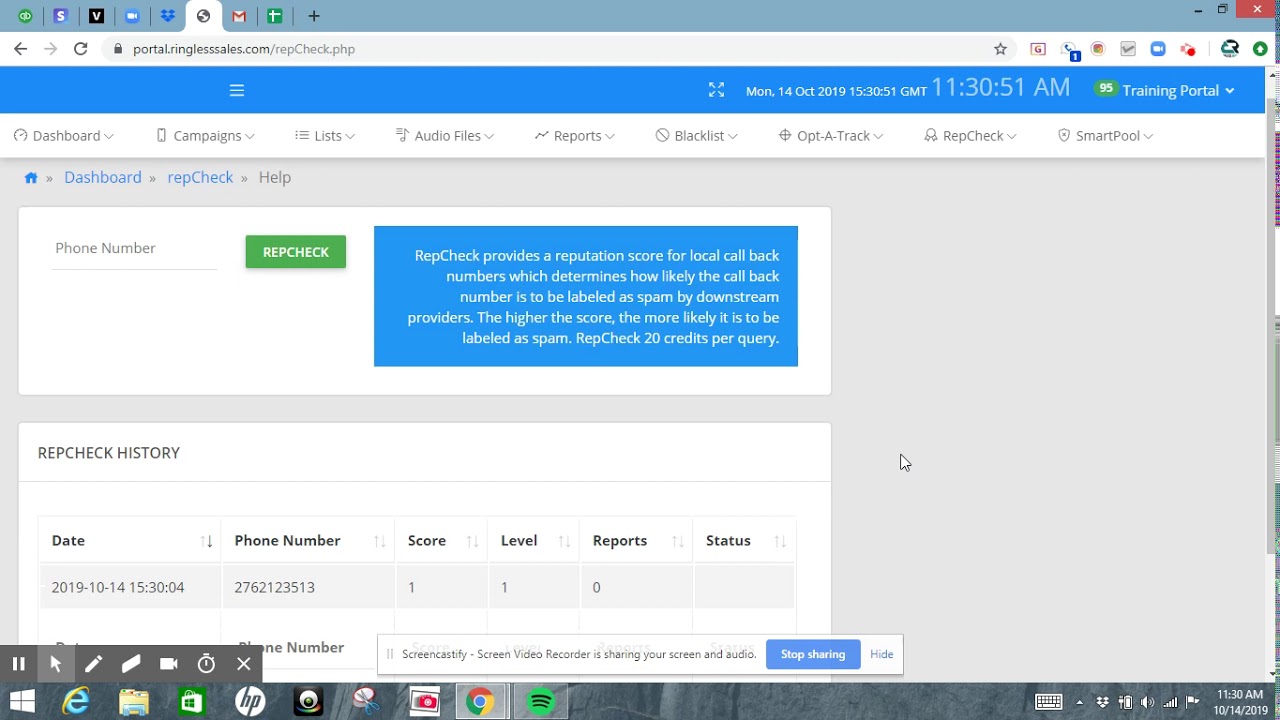1280x720 pixels.
Task: Expand the Reports menu
Action: (575, 136)
